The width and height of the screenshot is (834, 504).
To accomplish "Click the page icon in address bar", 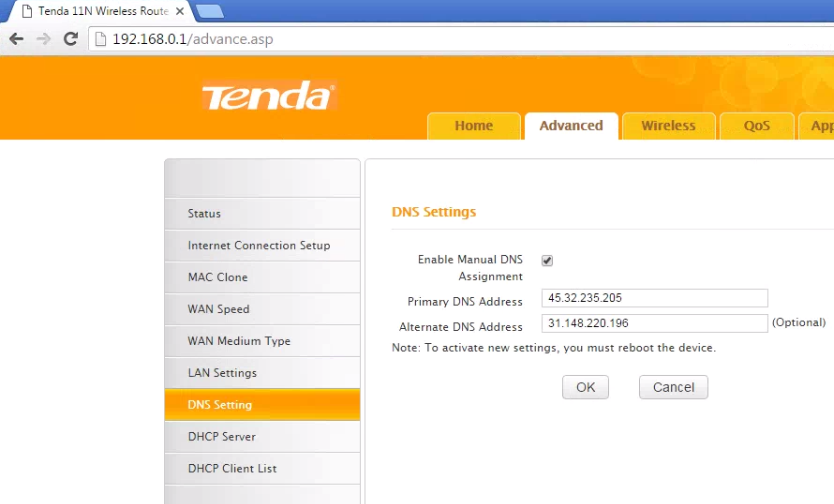I will (101, 39).
